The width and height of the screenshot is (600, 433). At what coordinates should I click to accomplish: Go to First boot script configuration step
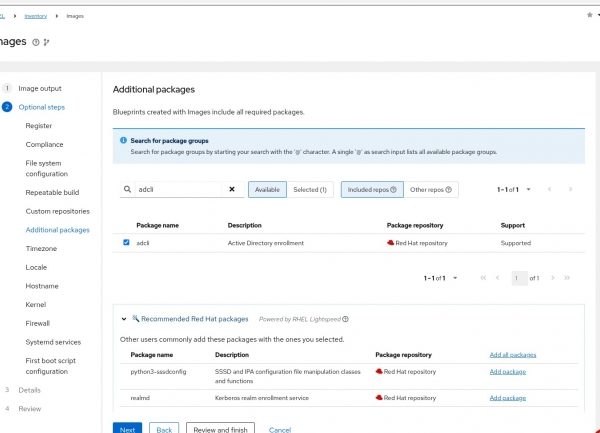coord(51,366)
